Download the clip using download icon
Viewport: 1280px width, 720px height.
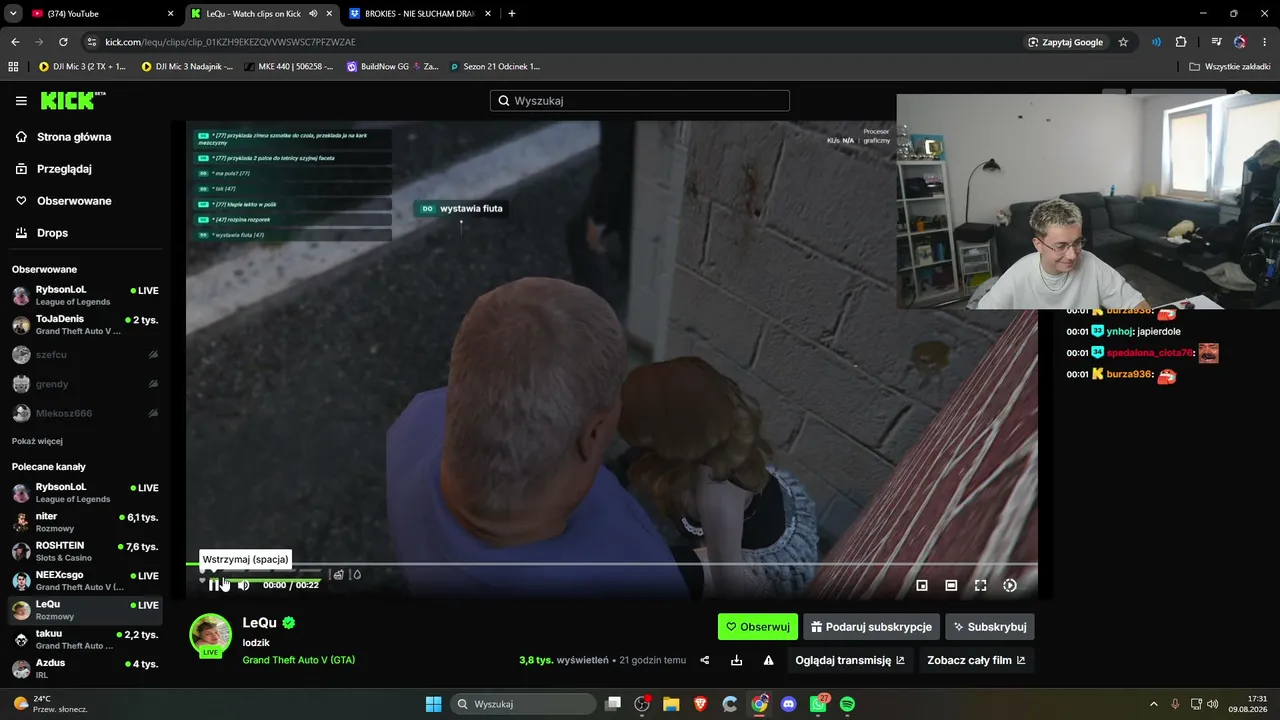click(737, 660)
